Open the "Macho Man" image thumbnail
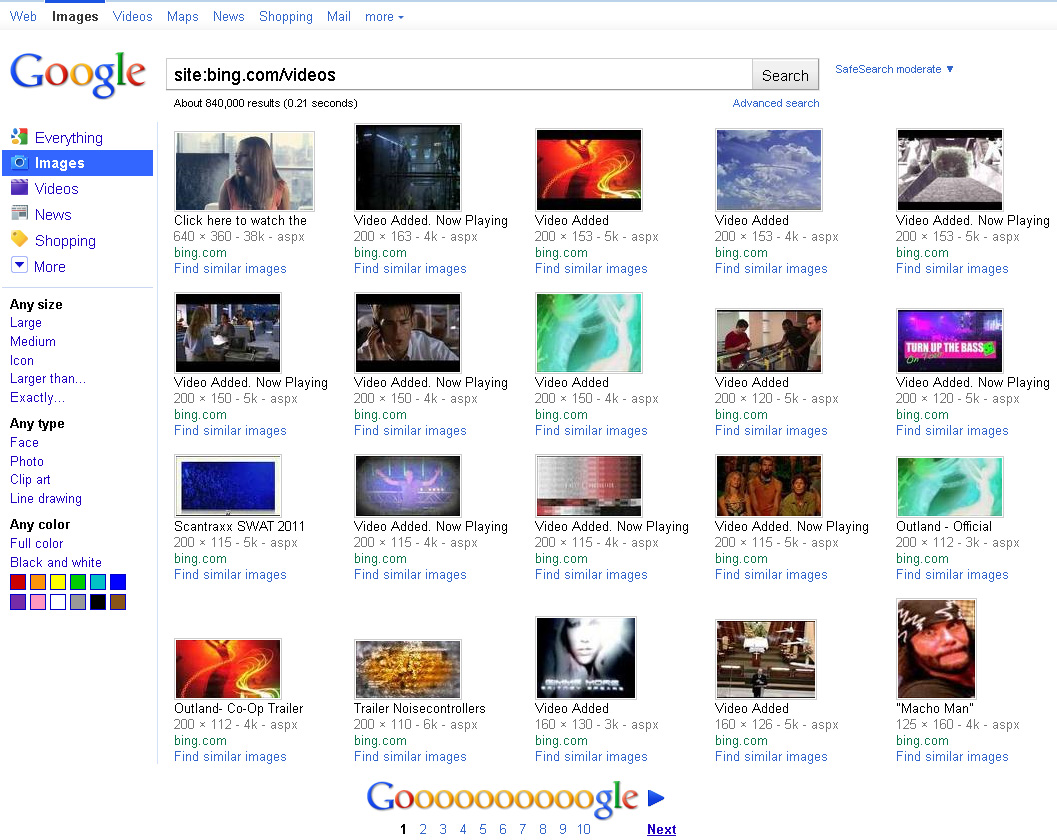Image resolution: width=1057 pixels, height=840 pixels. click(x=936, y=649)
